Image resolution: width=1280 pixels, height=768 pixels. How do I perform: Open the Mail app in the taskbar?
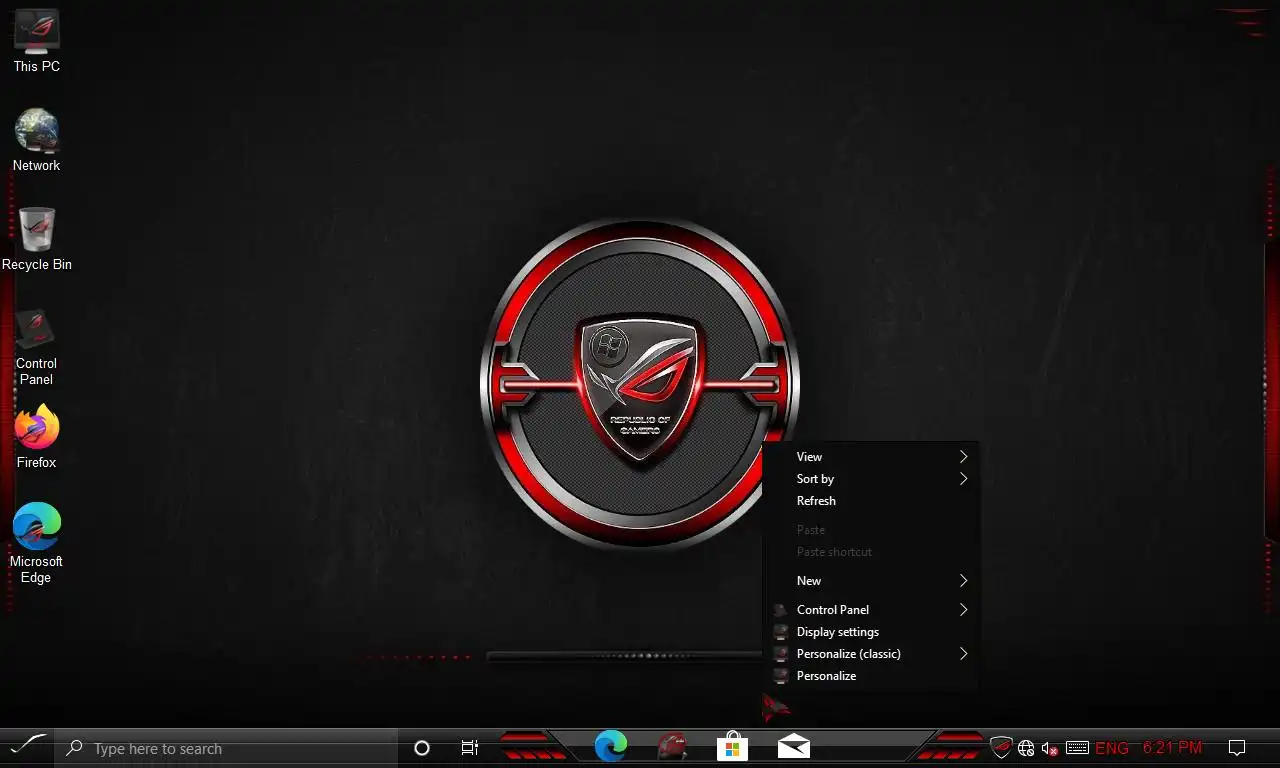(x=794, y=746)
